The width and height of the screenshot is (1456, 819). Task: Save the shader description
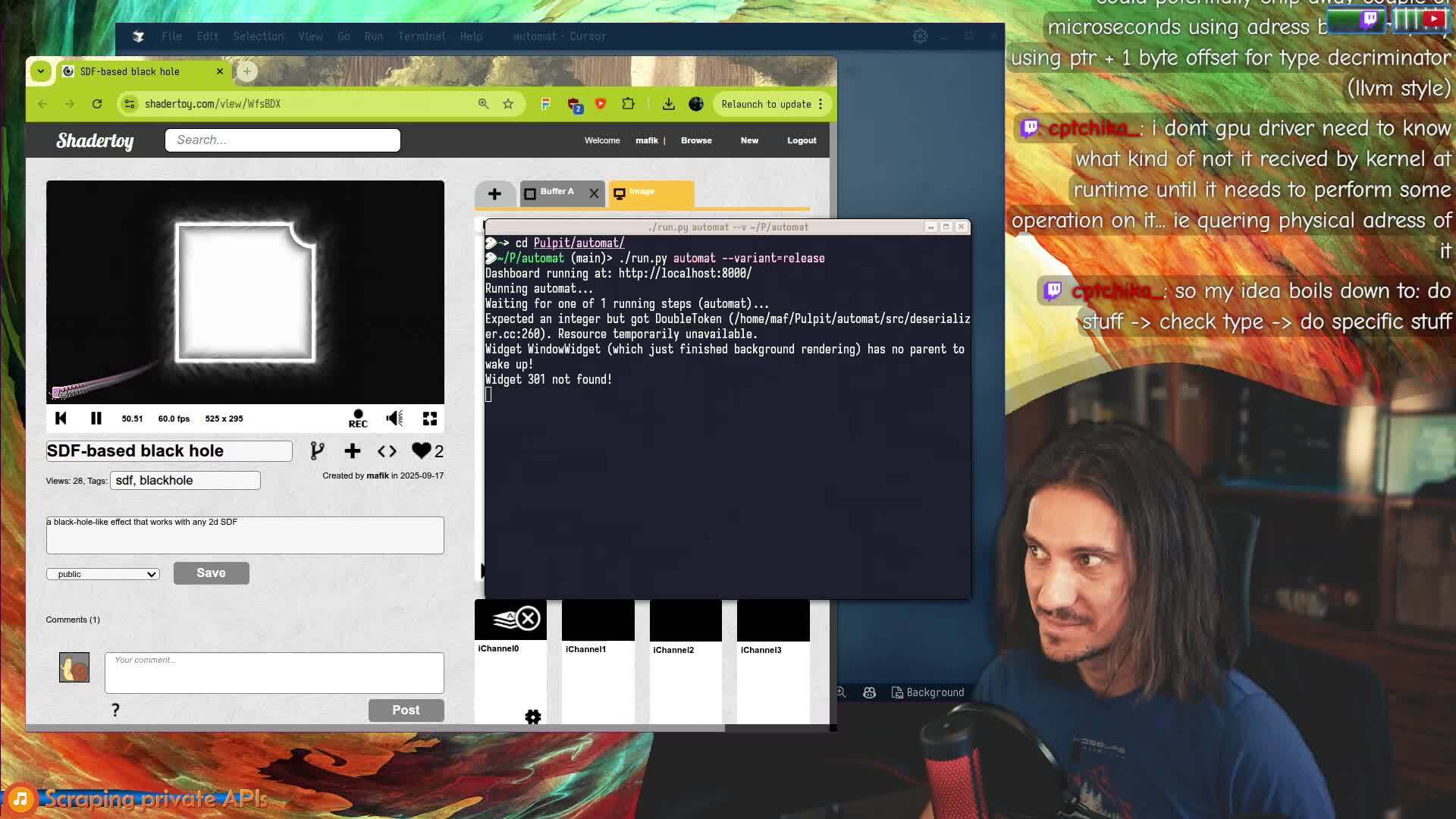point(211,573)
